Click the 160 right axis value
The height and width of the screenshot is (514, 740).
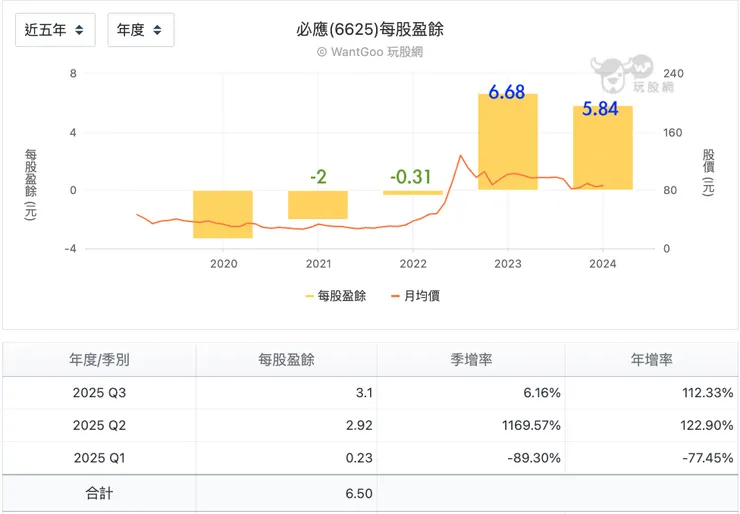pyautogui.click(x=673, y=133)
